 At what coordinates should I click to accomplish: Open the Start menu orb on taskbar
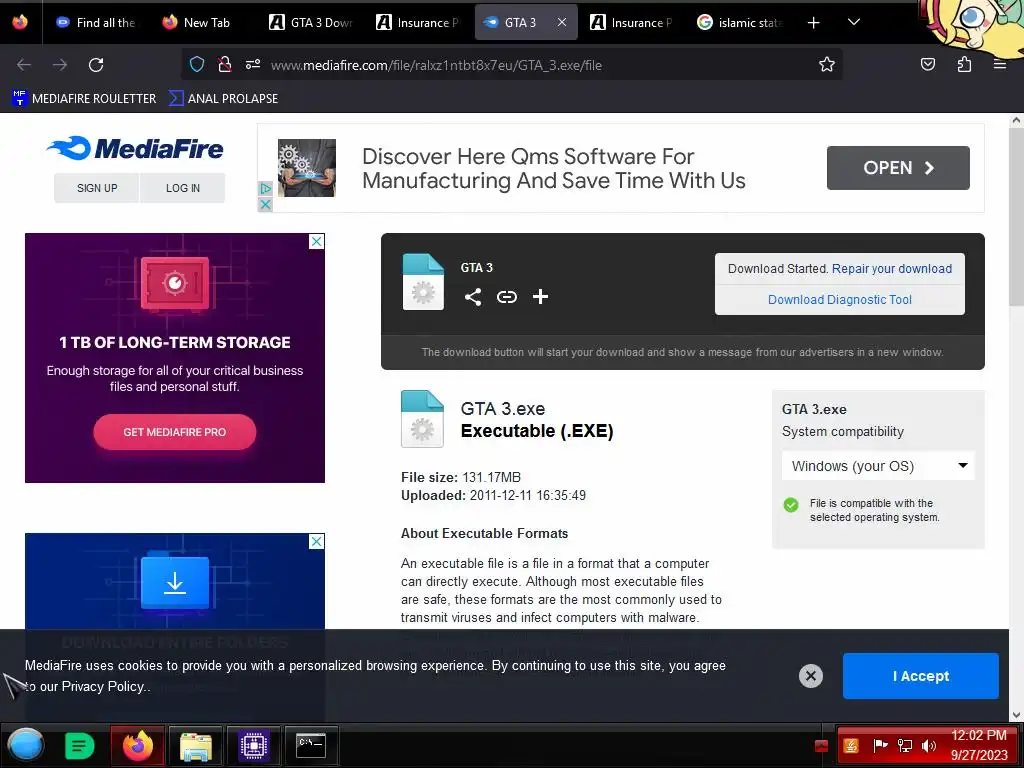25,745
